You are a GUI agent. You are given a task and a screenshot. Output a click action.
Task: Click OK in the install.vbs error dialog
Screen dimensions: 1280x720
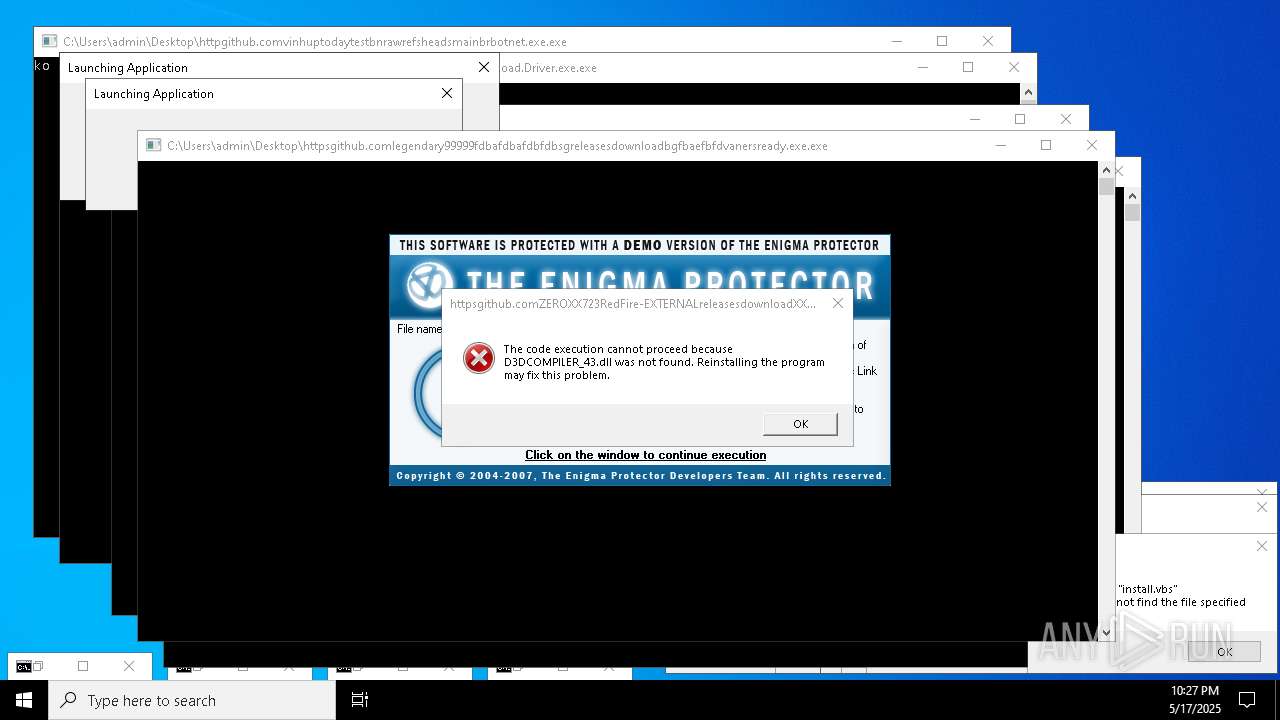1225,651
